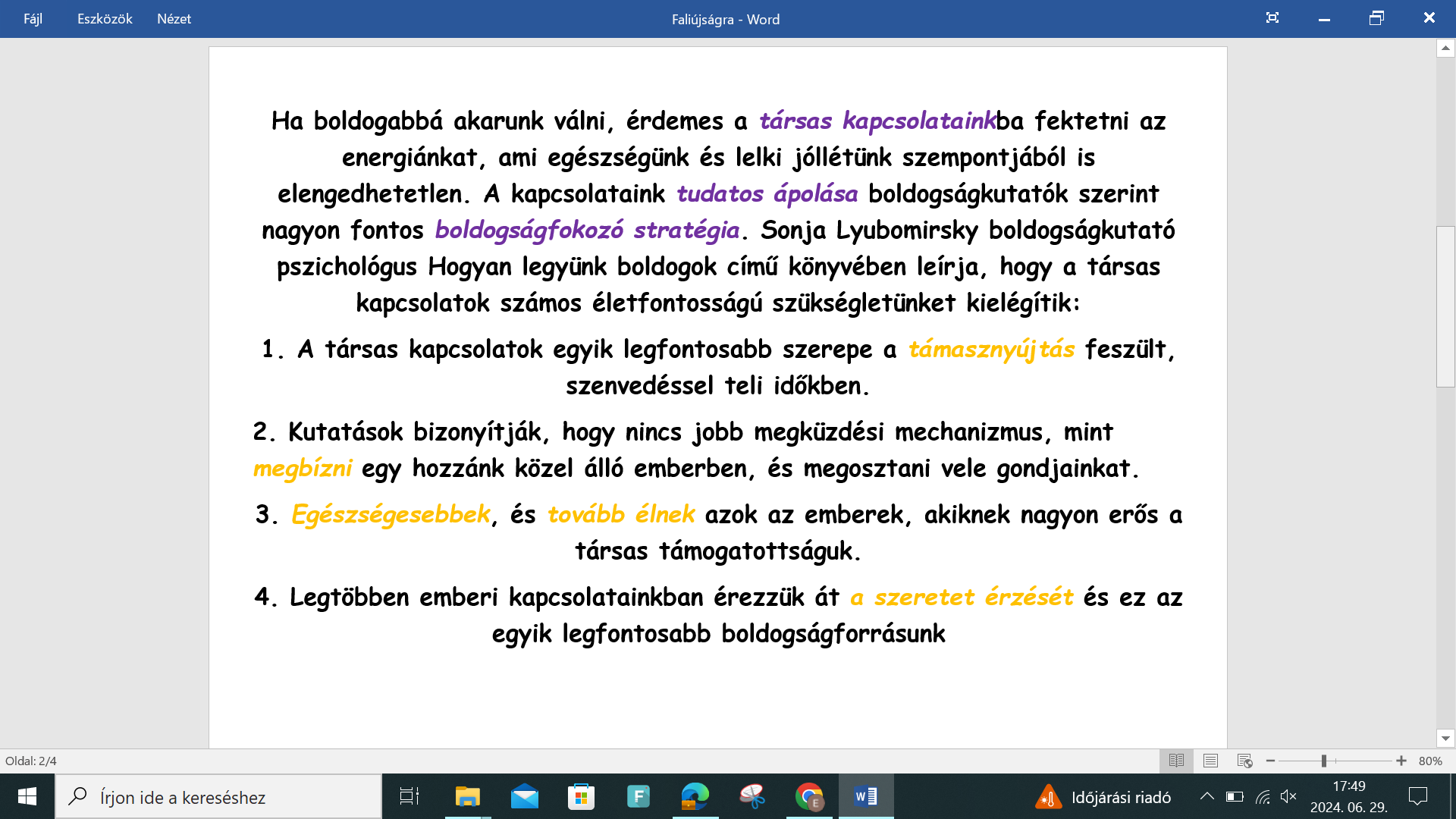The image size is (1456, 819).
Task: Open the Fájl menu
Action: 33,19
